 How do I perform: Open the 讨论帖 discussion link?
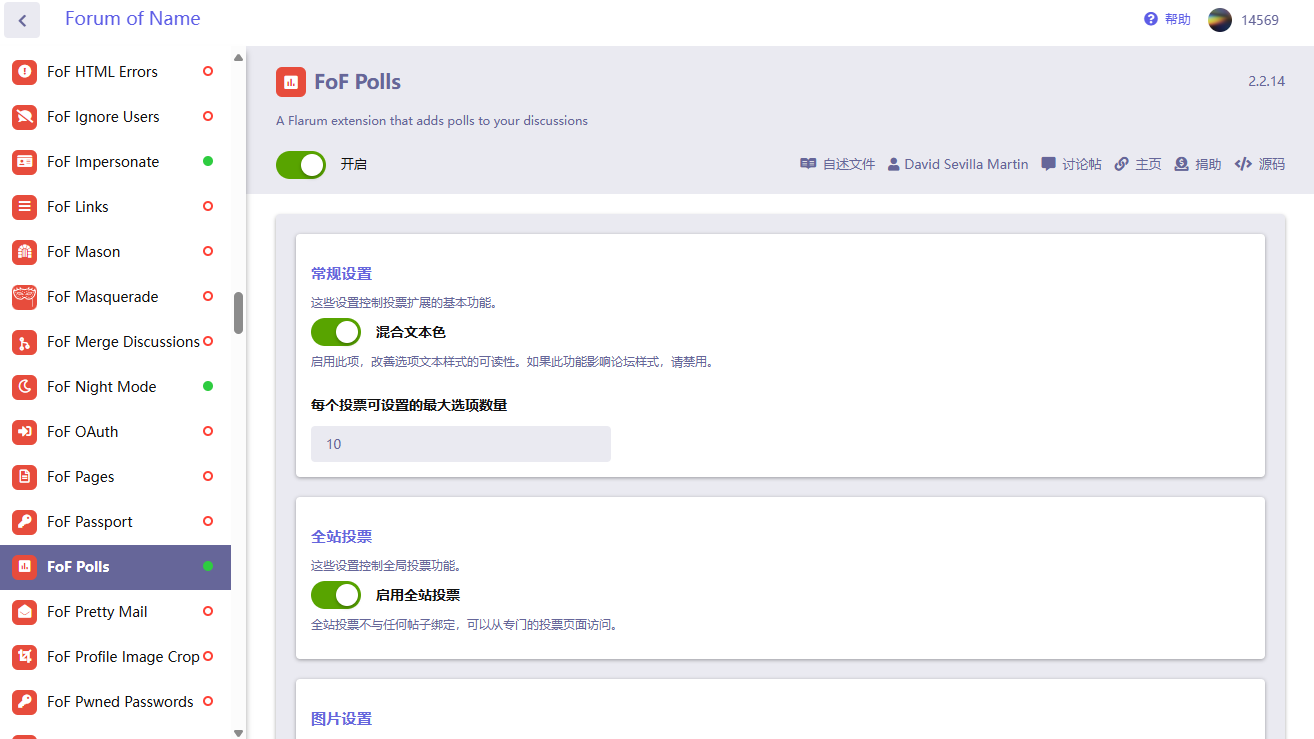coord(1071,164)
